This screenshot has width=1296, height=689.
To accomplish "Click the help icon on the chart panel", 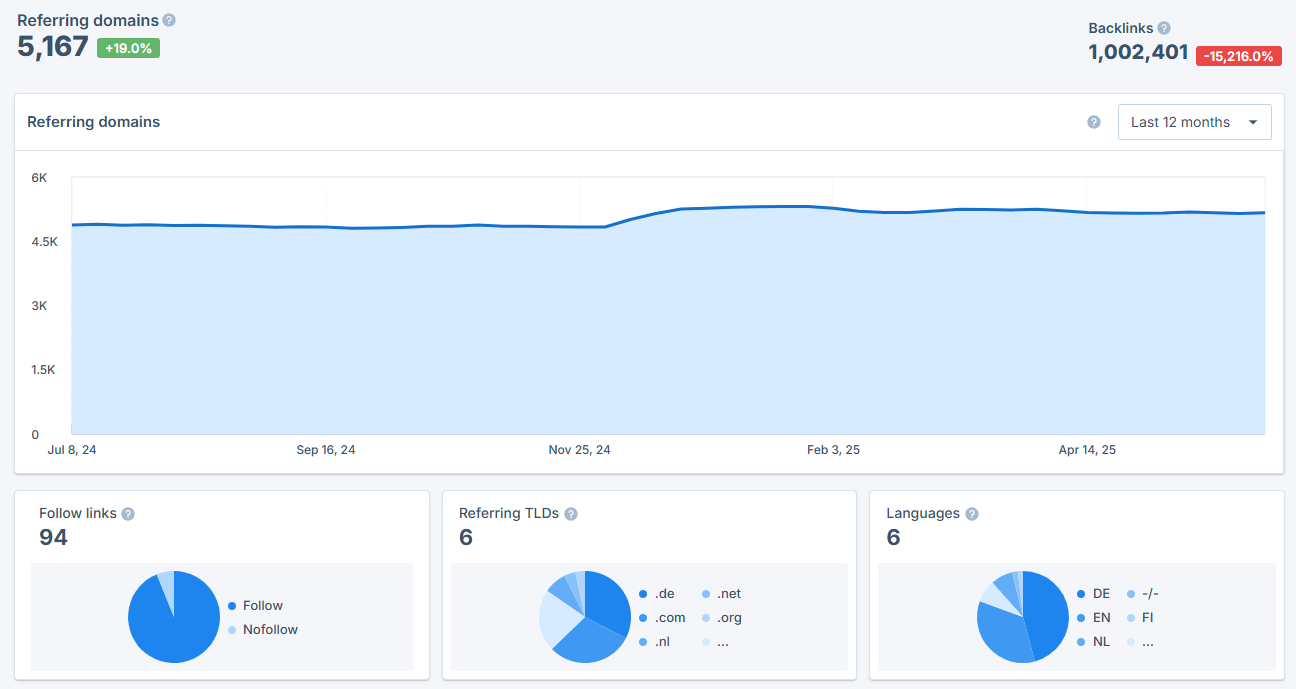I will click(x=1093, y=121).
